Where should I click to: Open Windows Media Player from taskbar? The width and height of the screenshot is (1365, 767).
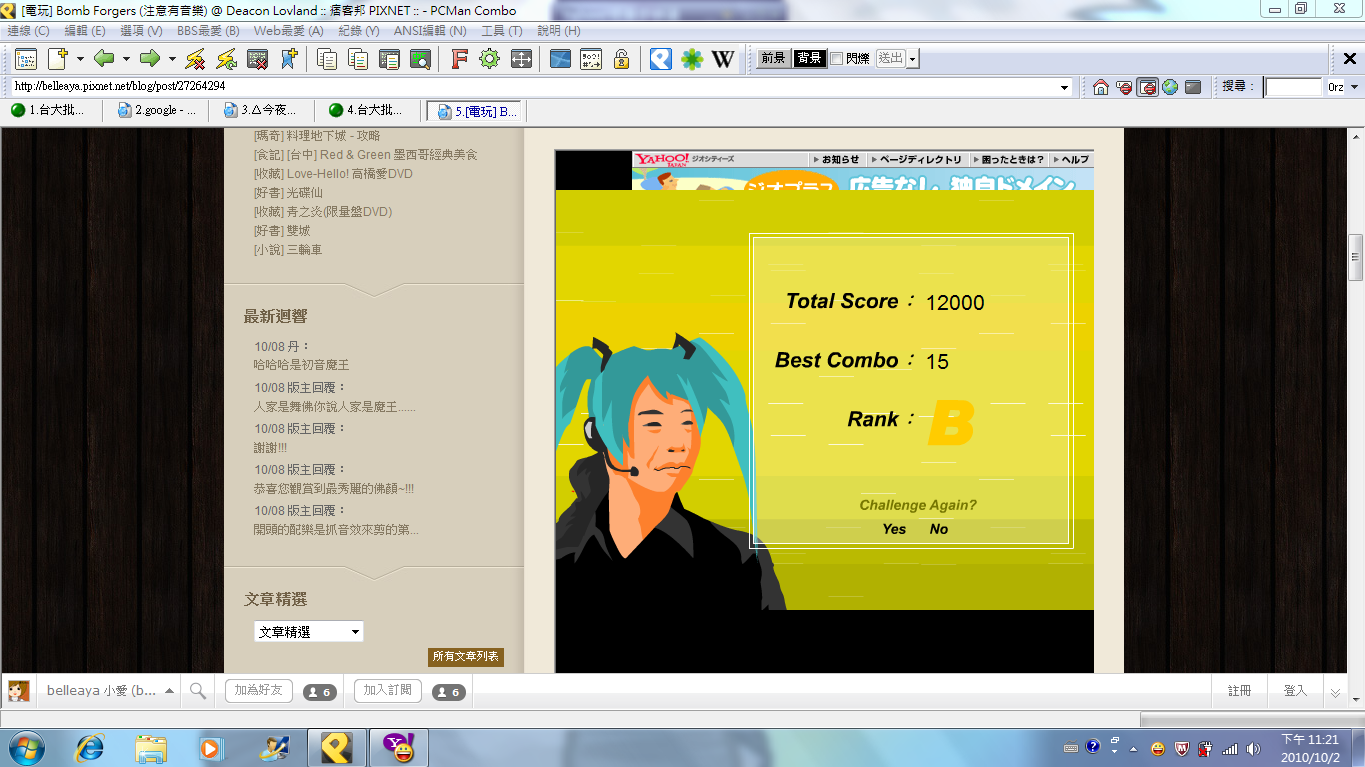(211, 747)
